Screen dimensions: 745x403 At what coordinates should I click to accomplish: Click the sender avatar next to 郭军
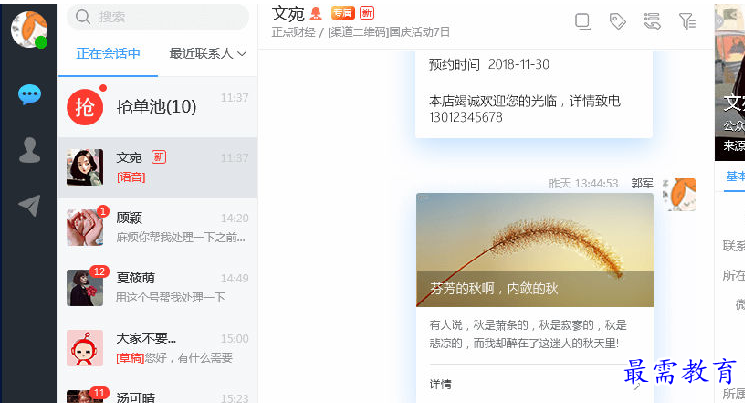(679, 194)
